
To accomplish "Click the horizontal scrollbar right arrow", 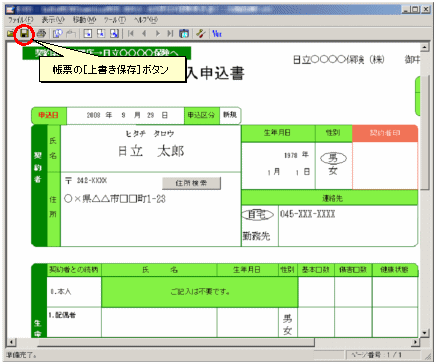I will point(416,342).
